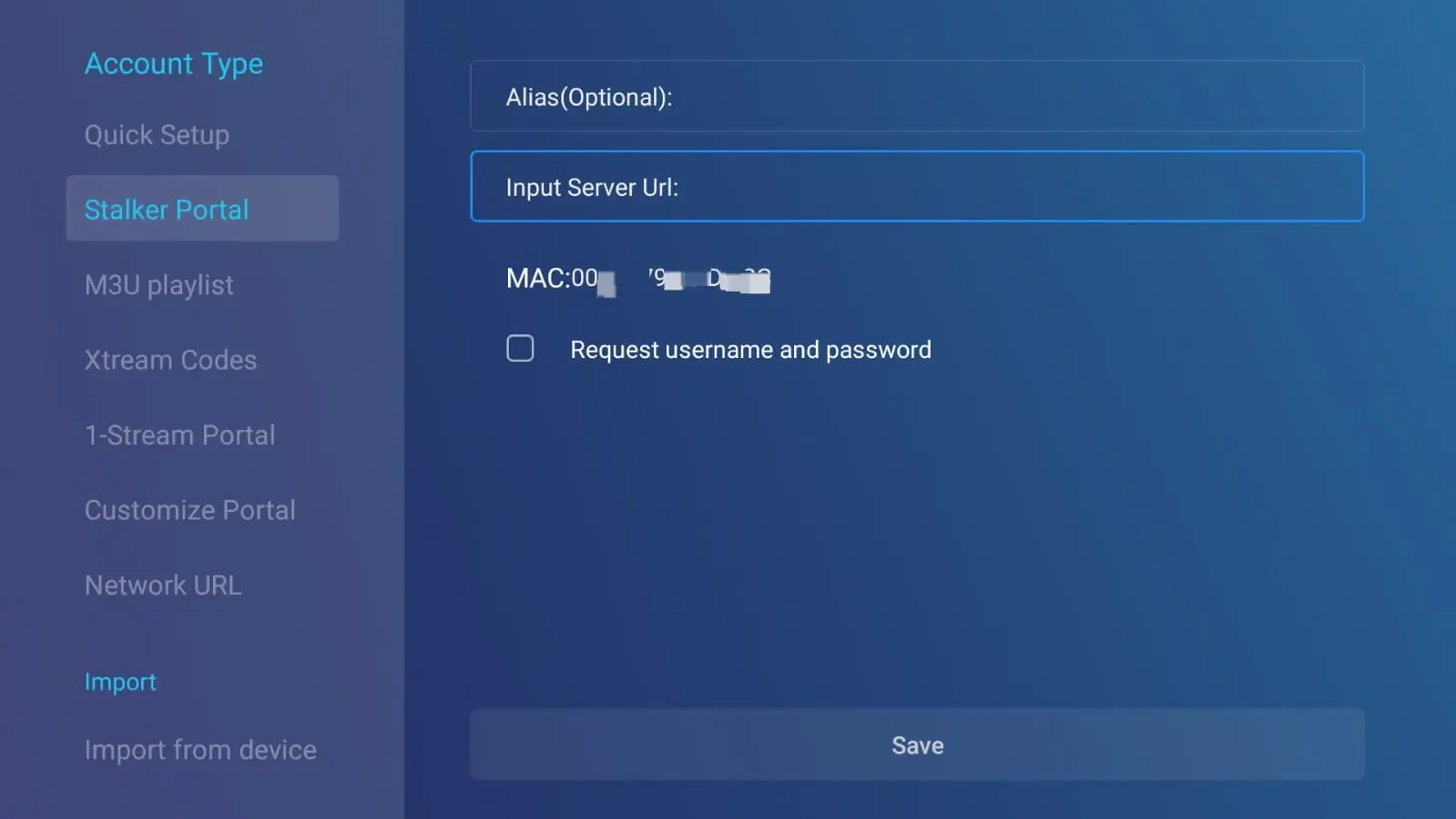Choose M3U playlist from sidebar

coord(158,285)
